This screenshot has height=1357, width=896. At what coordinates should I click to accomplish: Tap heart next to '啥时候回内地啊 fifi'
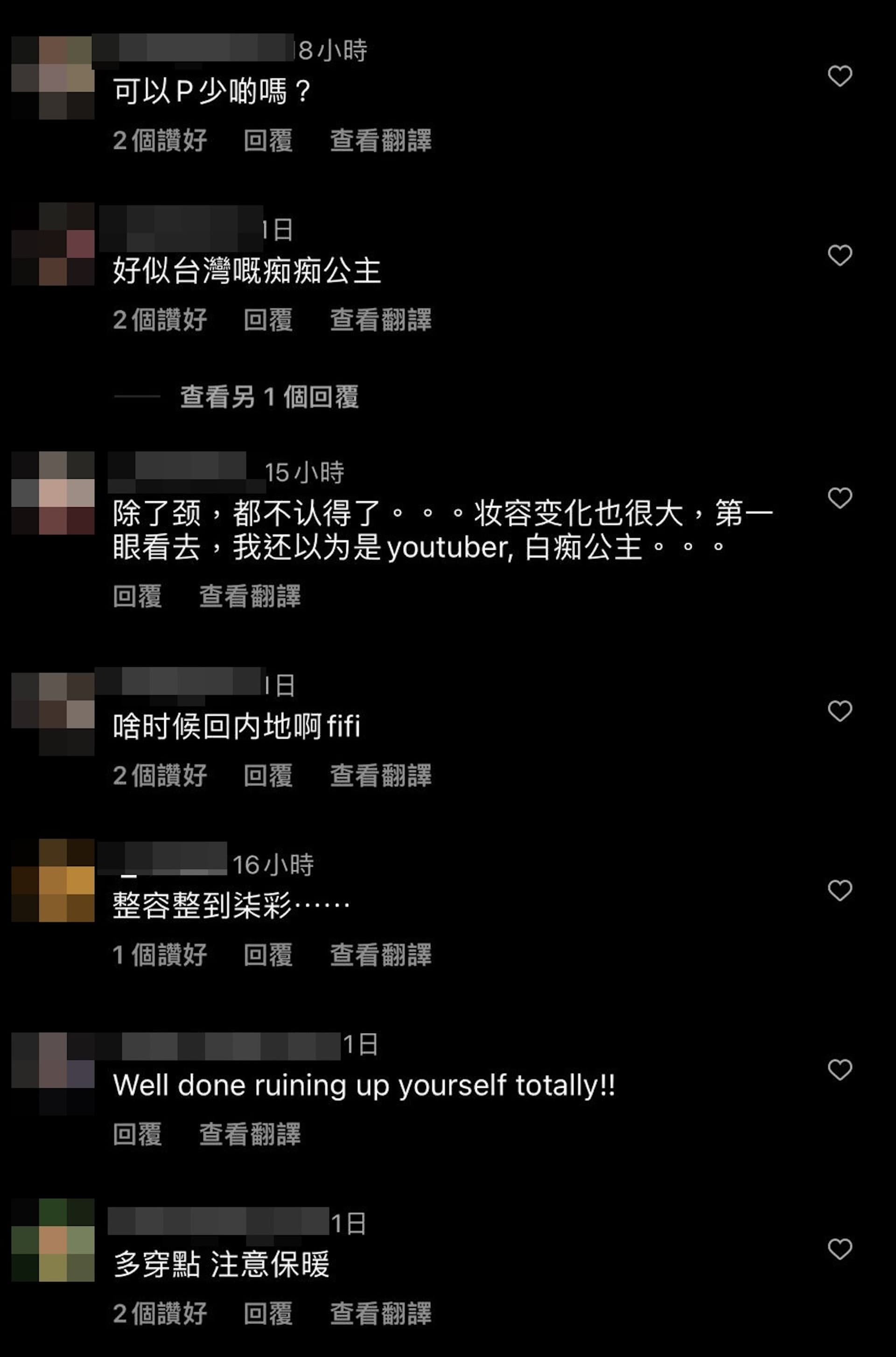coord(840,711)
